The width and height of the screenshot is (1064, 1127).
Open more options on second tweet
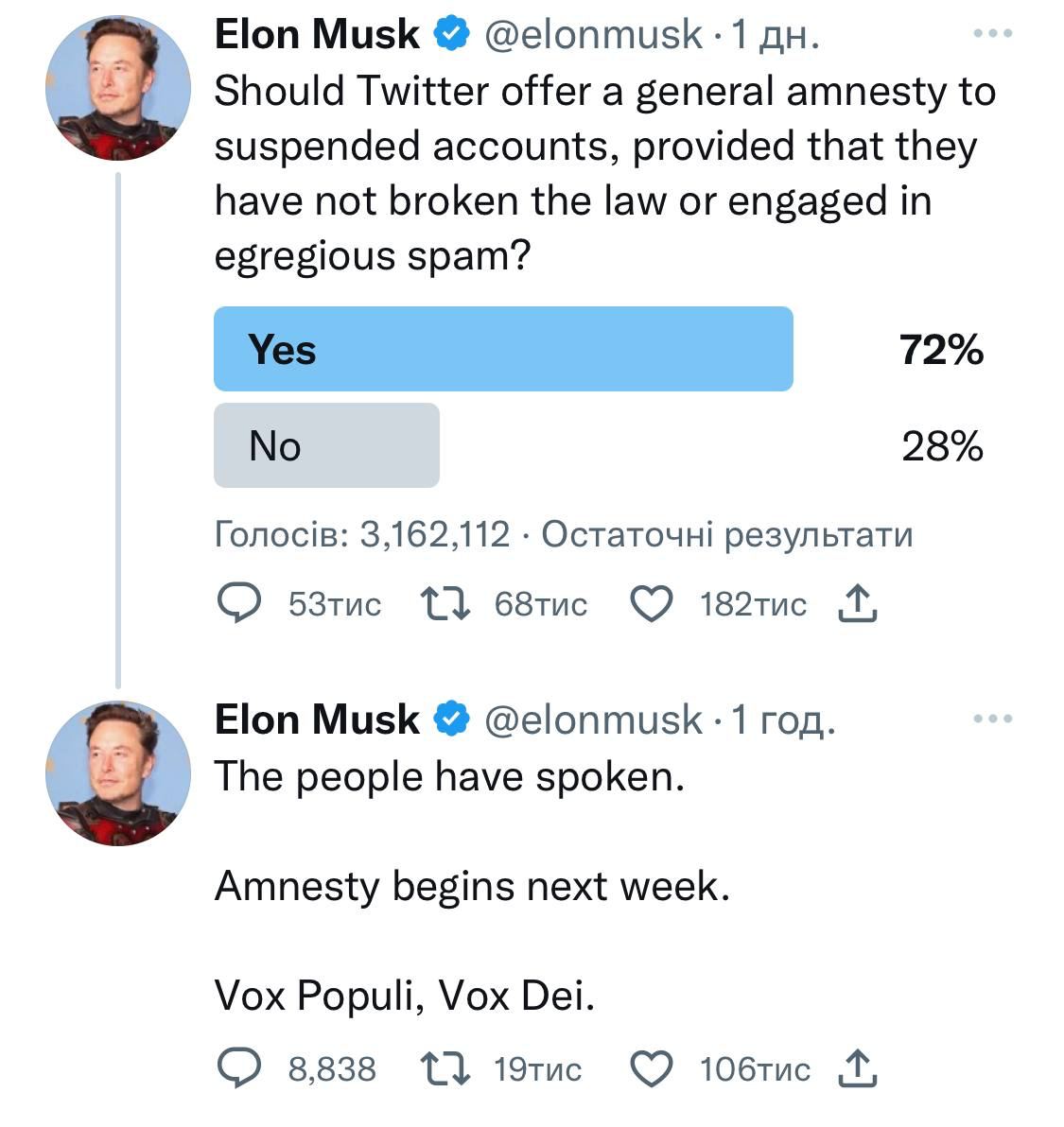(992, 720)
